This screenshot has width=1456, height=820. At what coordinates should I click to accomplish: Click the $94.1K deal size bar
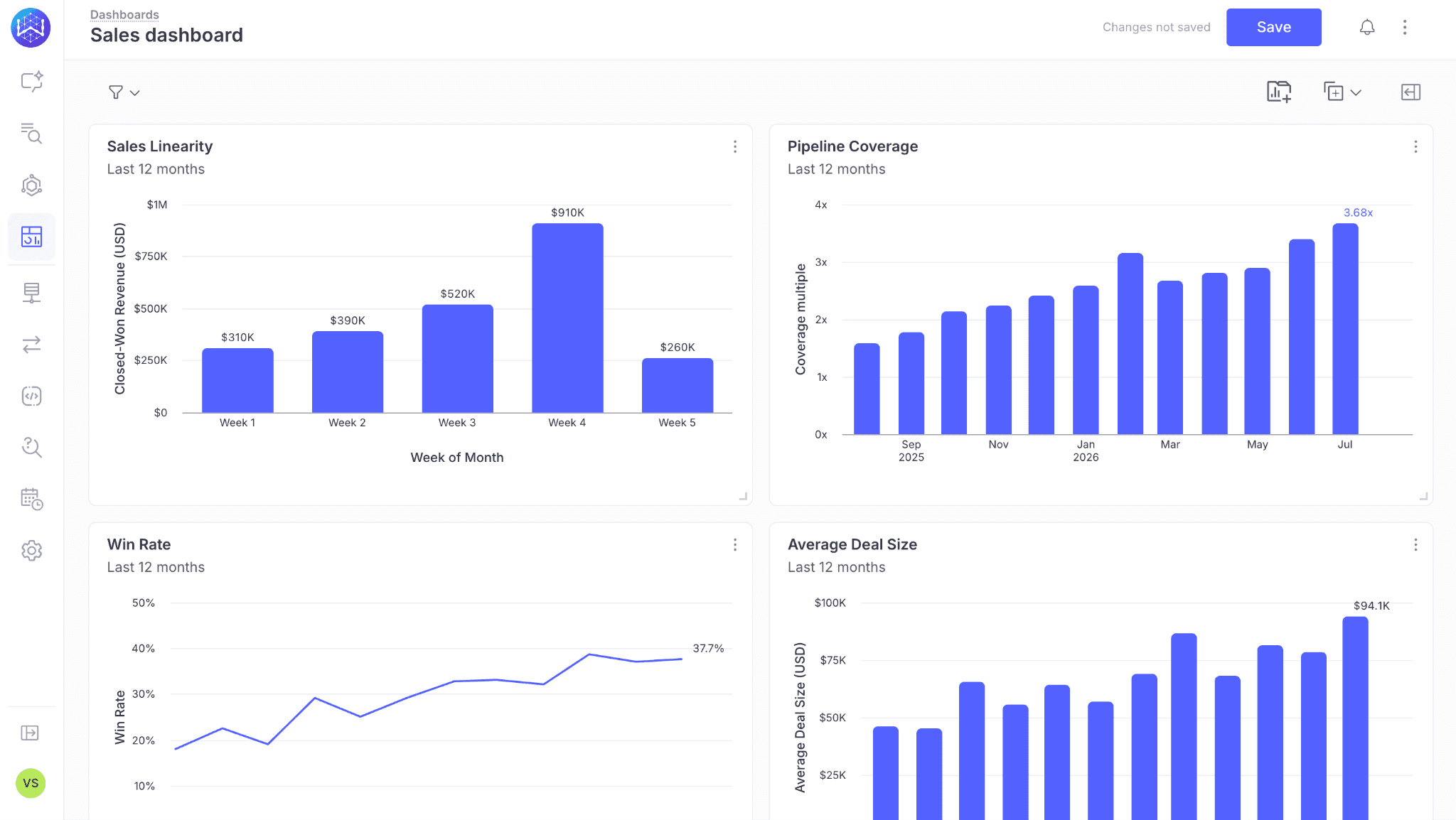1355,718
